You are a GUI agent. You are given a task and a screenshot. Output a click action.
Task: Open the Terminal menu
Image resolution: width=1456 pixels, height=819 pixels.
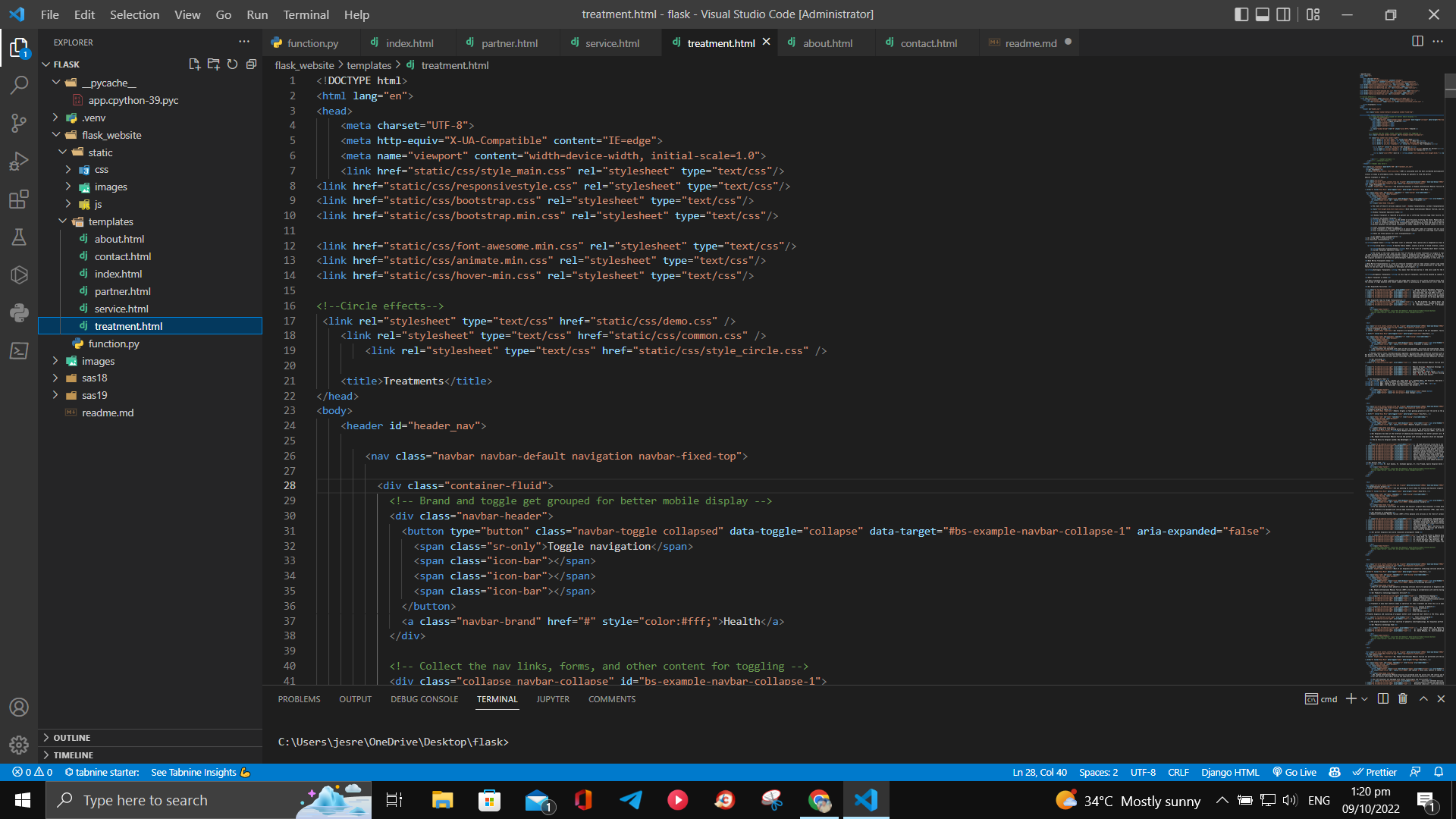(306, 14)
